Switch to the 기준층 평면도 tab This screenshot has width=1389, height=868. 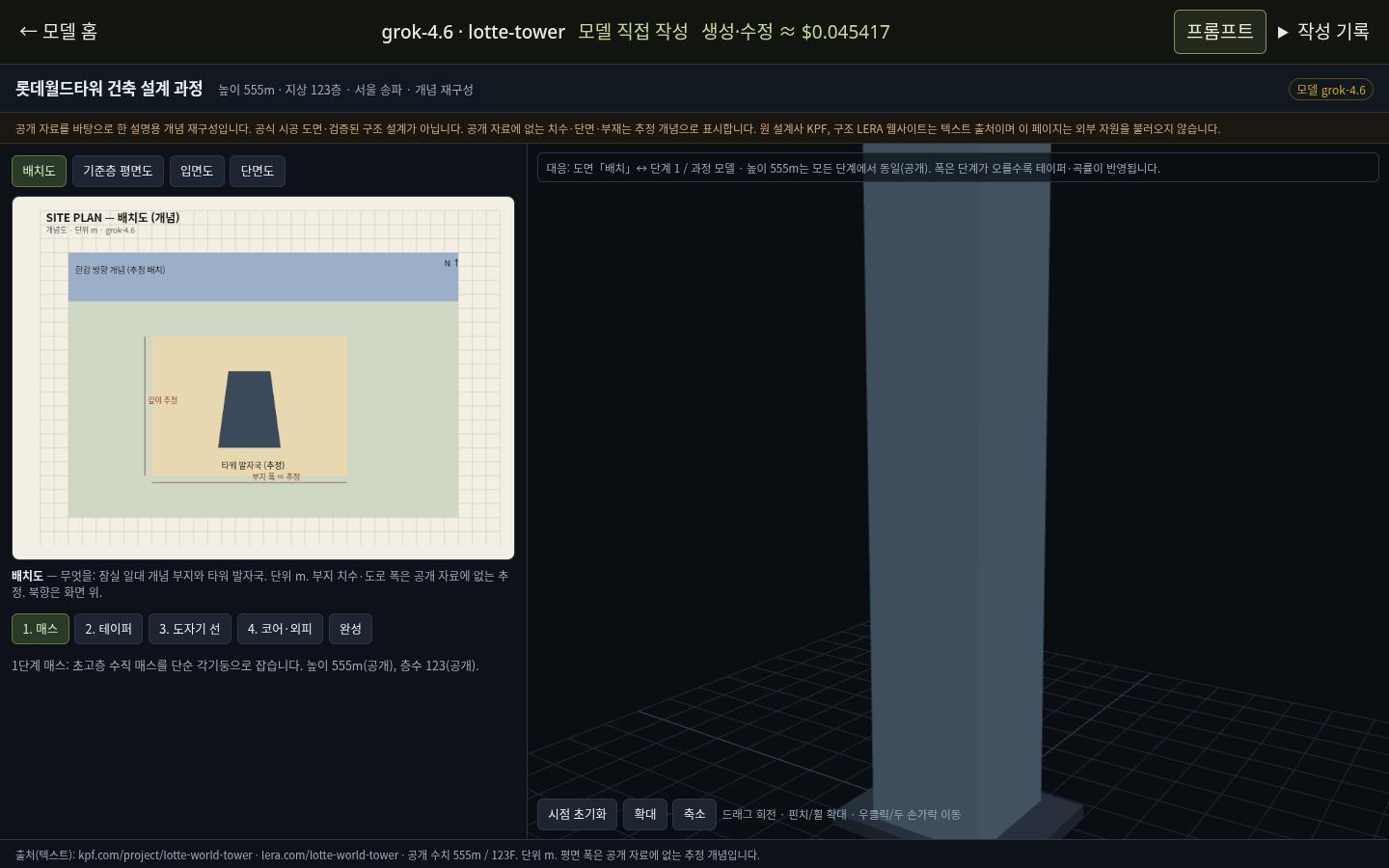118,171
